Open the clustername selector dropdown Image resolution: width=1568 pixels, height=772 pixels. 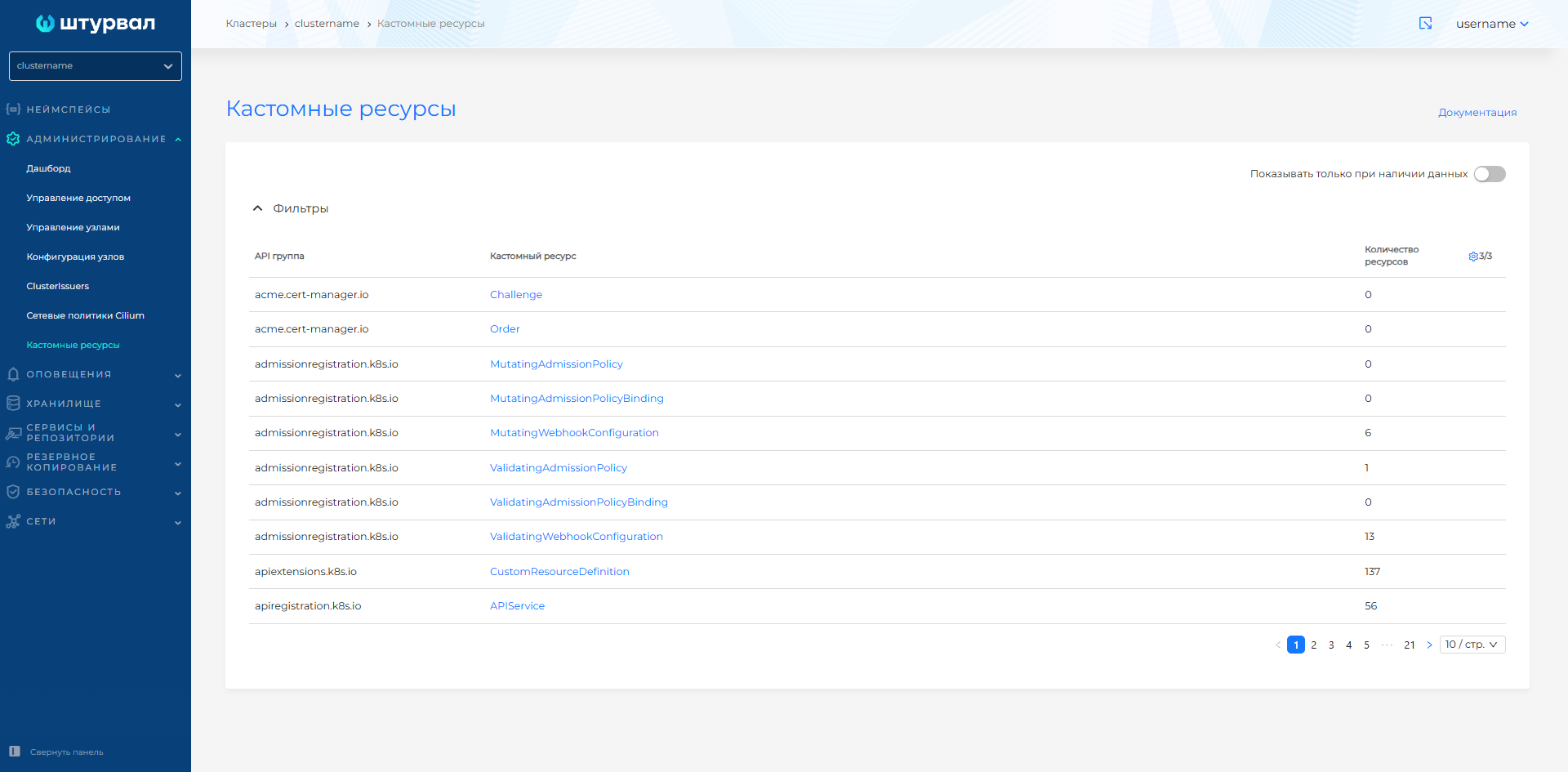(96, 66)
